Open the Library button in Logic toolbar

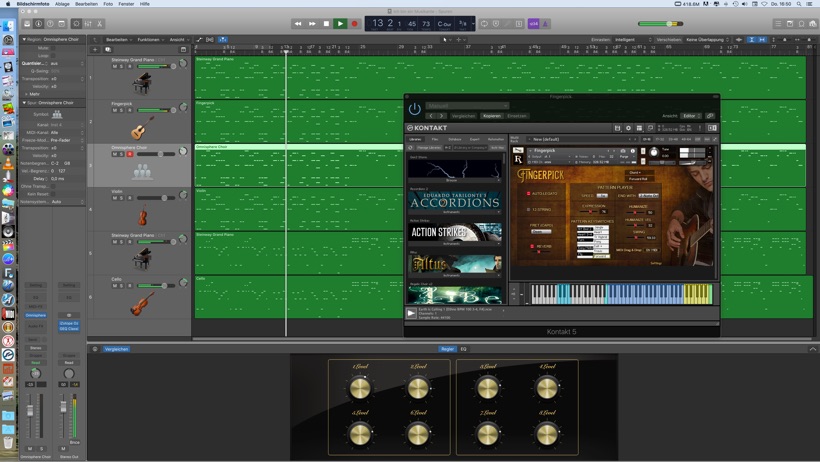point(27,24)
